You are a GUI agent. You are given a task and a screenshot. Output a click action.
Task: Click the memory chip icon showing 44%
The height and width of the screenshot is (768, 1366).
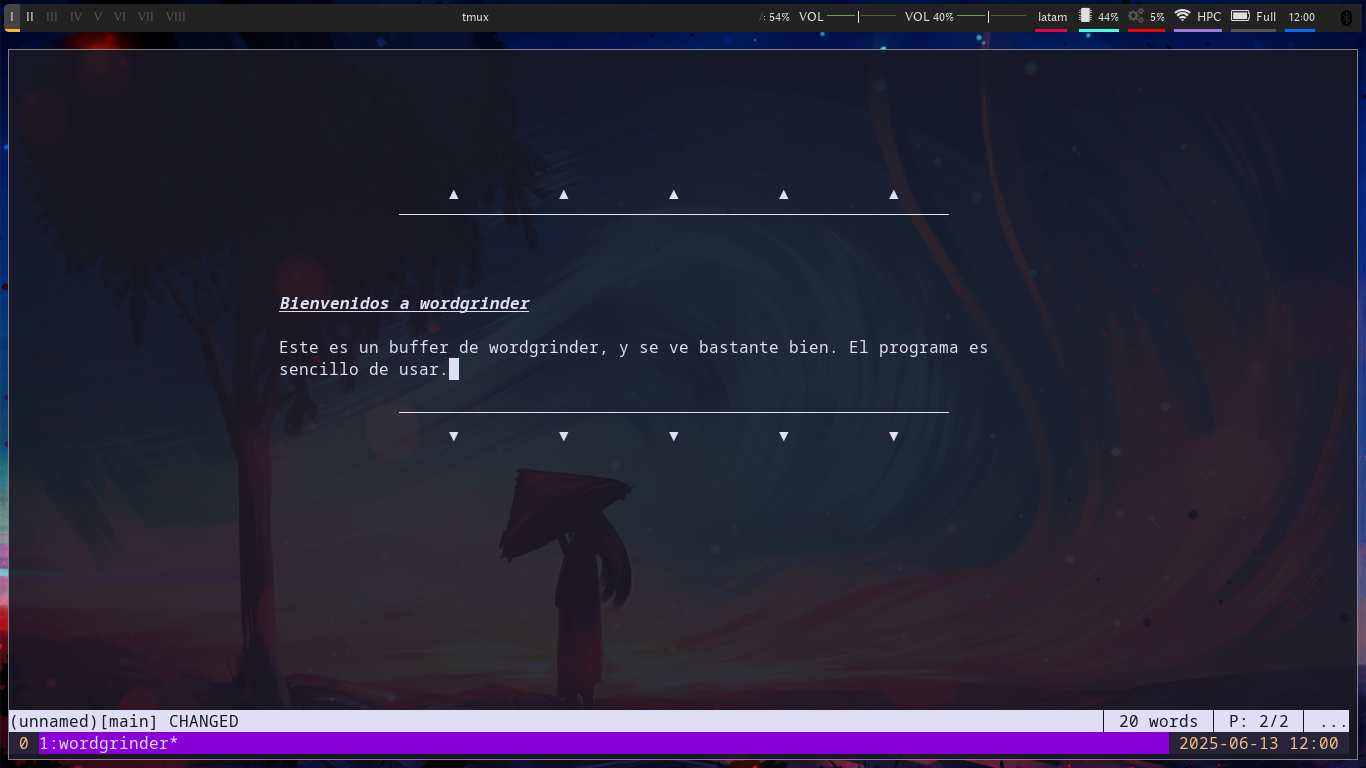pos(1086,16)
